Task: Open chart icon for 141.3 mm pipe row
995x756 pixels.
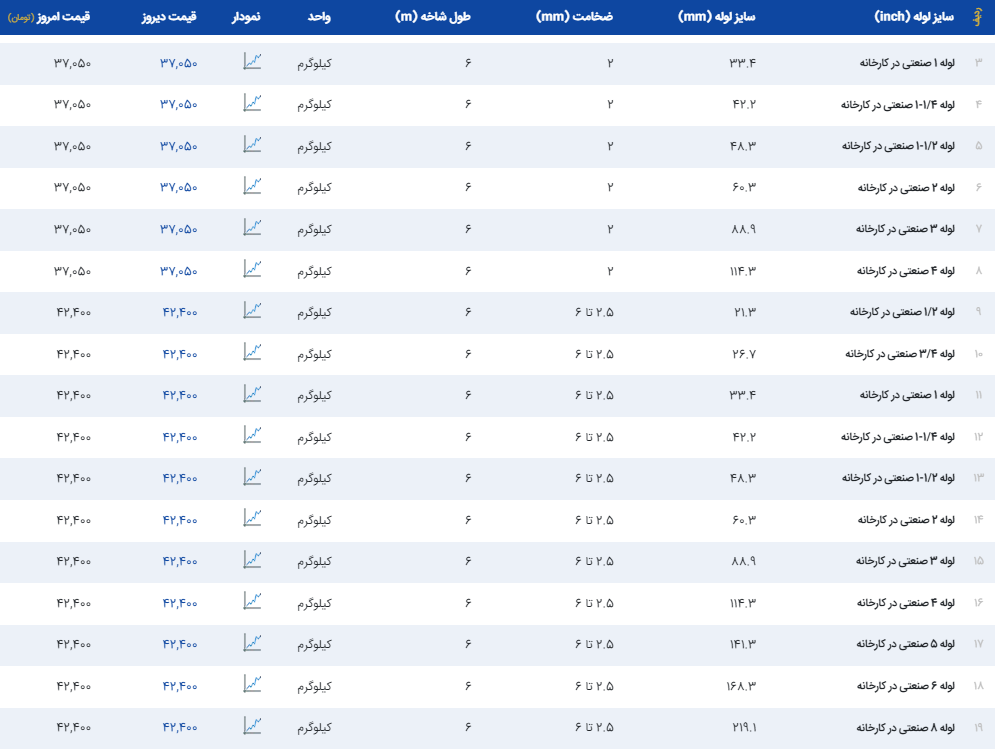Action: [252, 643]
